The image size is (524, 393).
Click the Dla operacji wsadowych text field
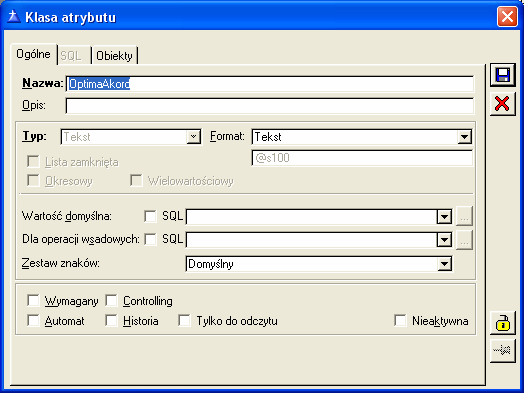coord(311,240)
